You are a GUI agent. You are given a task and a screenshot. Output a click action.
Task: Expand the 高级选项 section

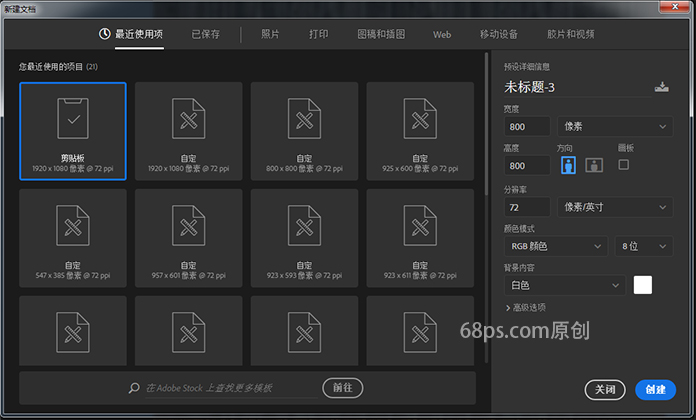[x=526, y=308]
